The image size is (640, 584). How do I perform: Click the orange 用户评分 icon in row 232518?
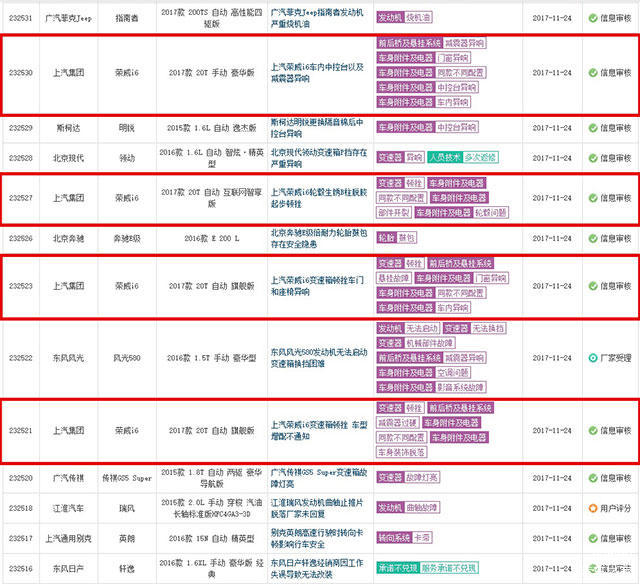pyautogui.click(x=593, y=508)
